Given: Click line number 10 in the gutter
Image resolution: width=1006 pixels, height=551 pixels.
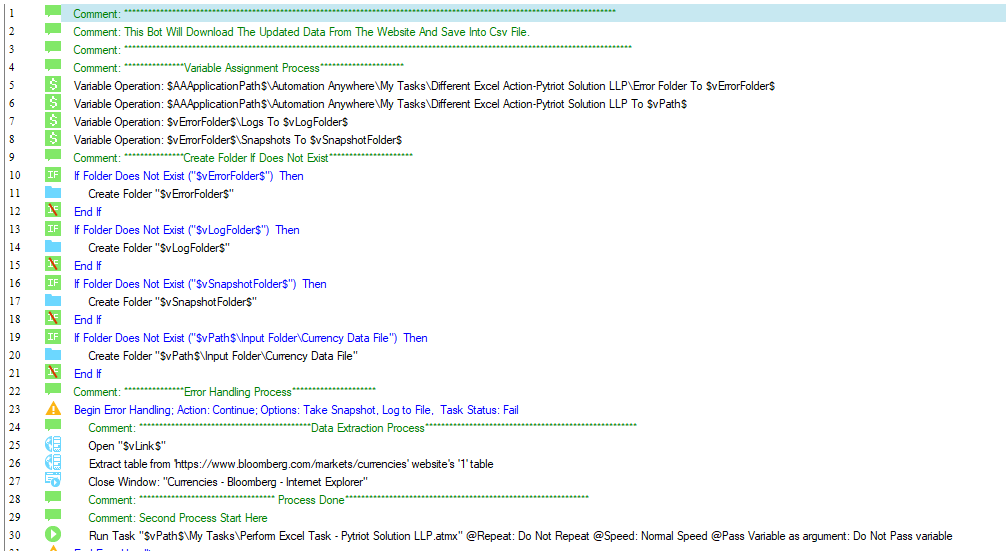Looking at the screenshot, I should click(x=14, y=175).
